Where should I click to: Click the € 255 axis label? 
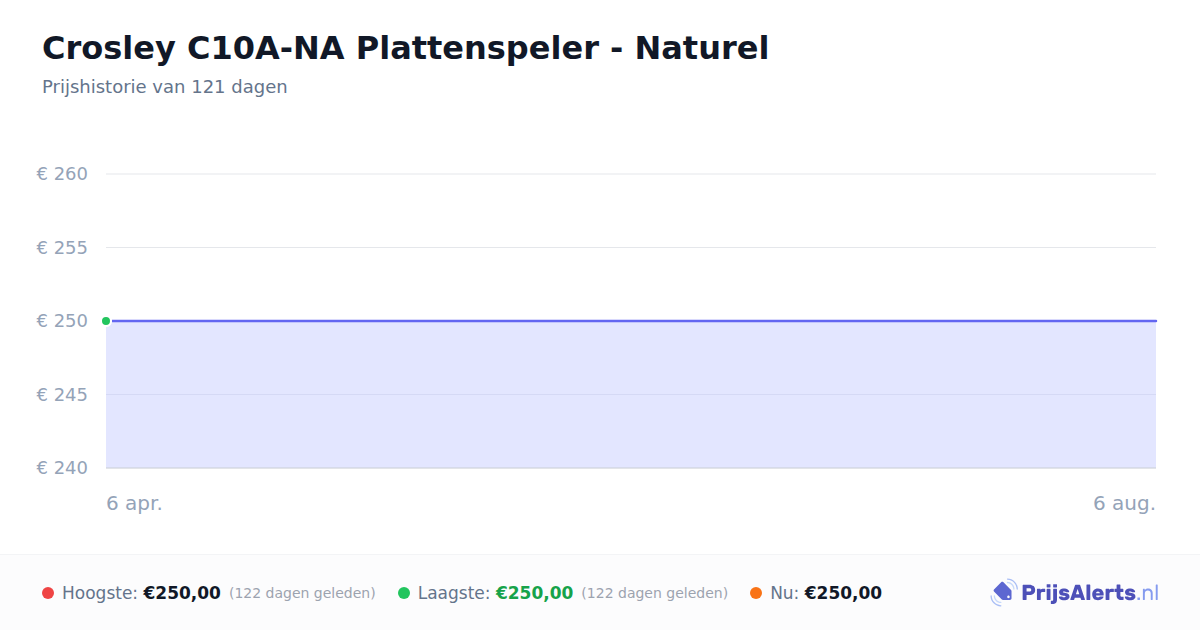click(62, 247)
